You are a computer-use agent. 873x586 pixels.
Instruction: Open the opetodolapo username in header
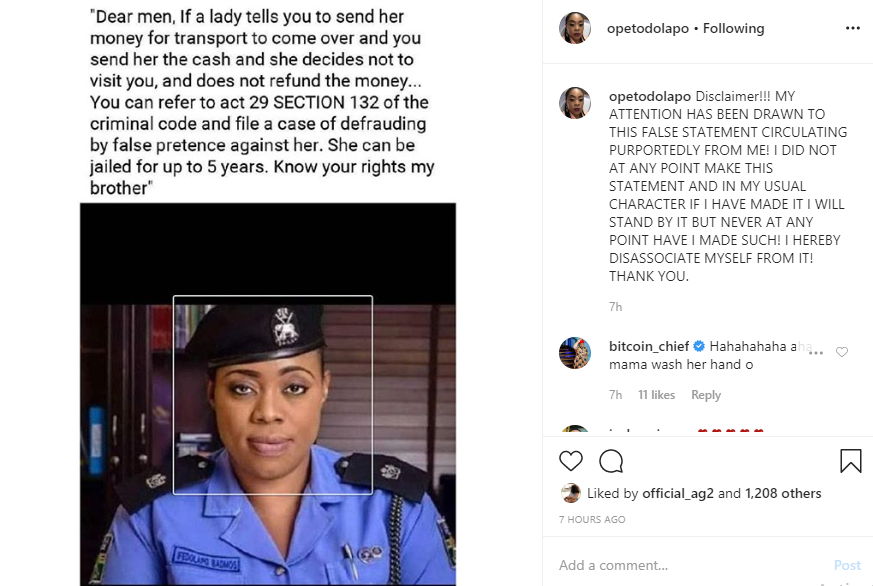(x=648, y=28)
